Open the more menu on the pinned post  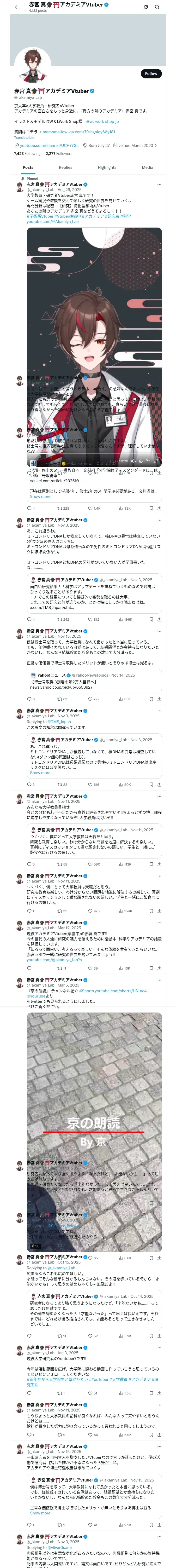(159, 185)
